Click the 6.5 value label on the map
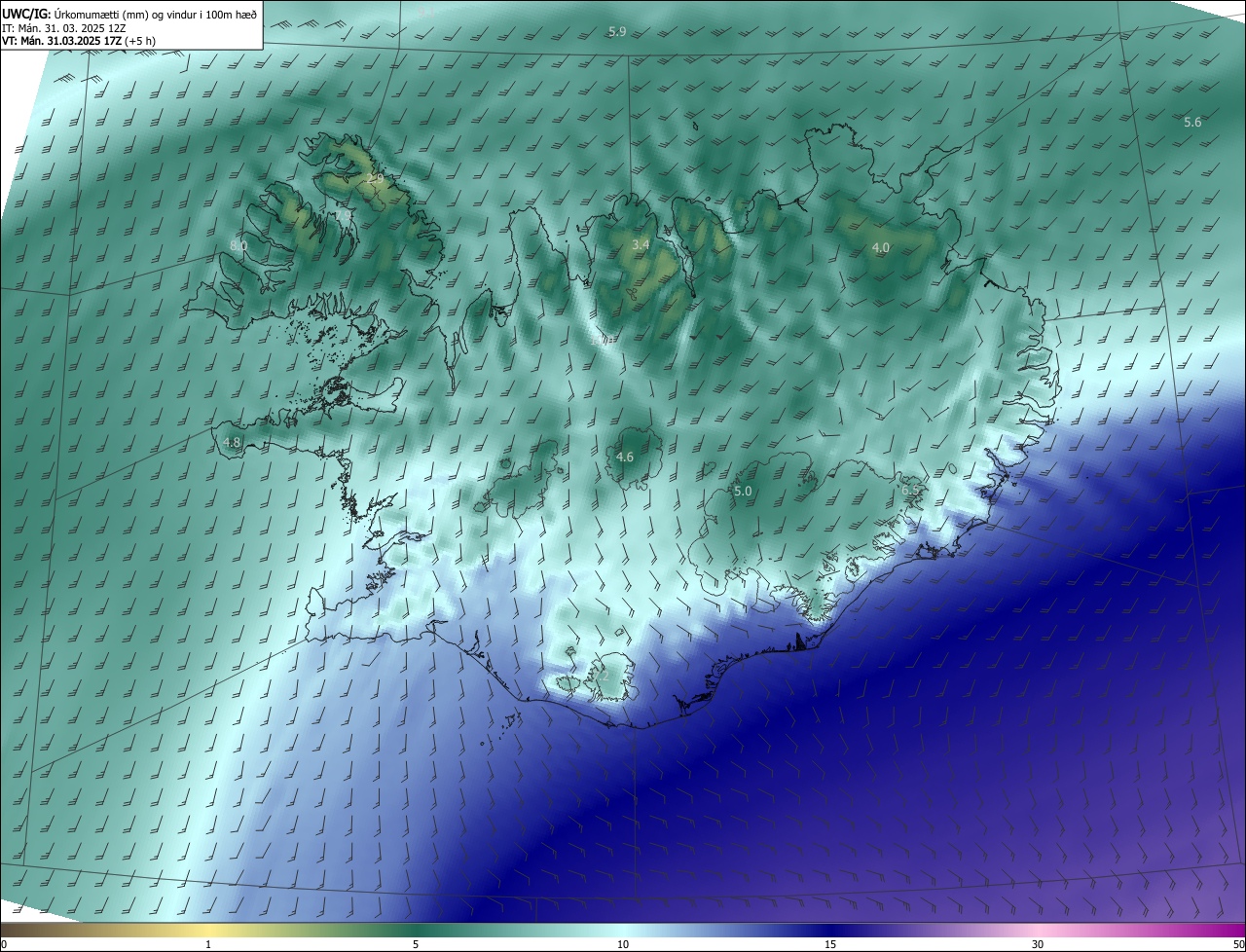Image resolution: width=1246 pixels, height=952 pixels. point(910,491)
